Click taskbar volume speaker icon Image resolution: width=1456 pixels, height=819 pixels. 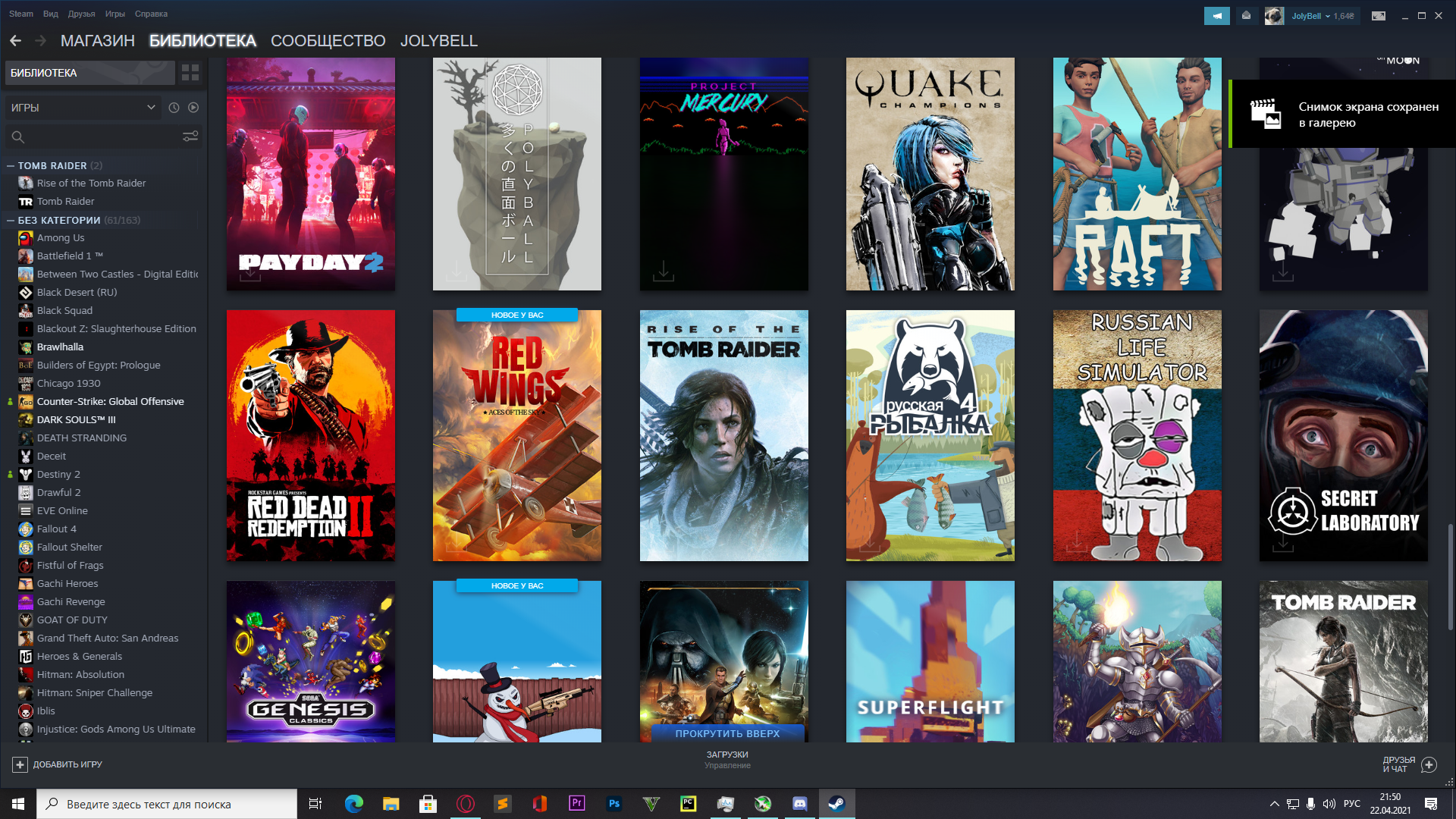pyautogui.click(x=1329, y=804)
